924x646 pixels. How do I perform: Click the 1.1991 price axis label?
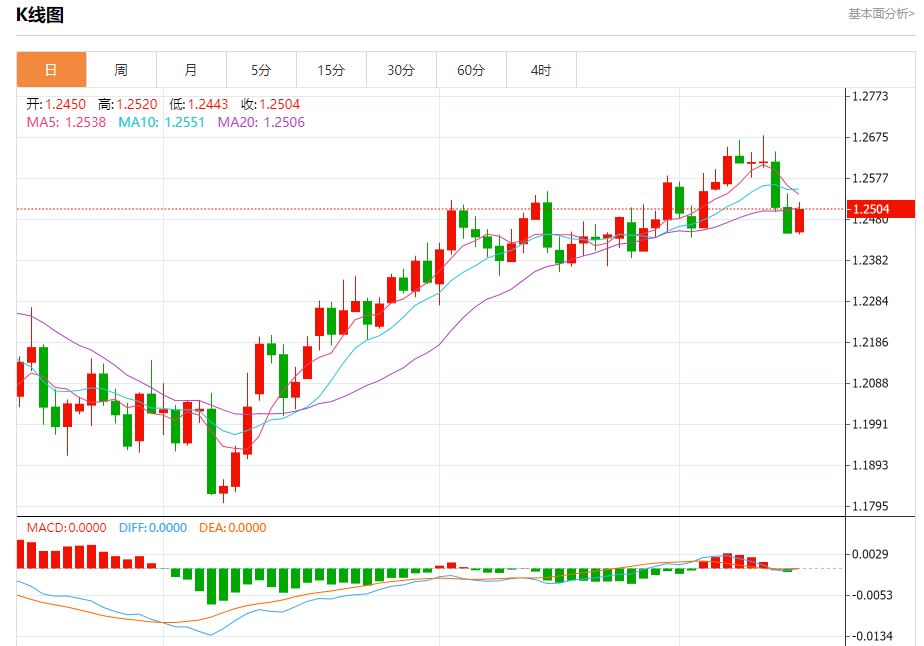(870, 424)
